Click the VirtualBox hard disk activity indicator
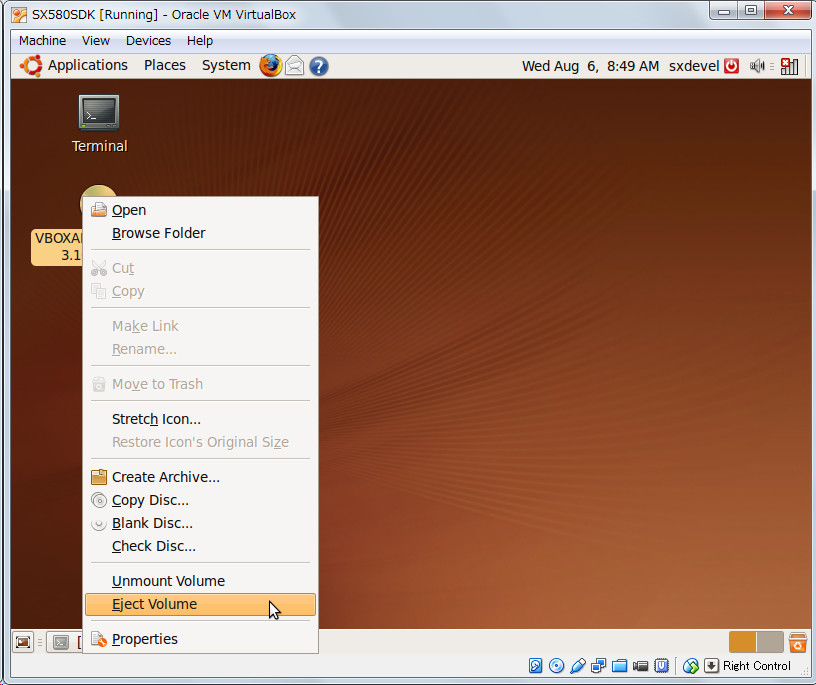Viewport: 816px width, 685px height. point(536,666)
